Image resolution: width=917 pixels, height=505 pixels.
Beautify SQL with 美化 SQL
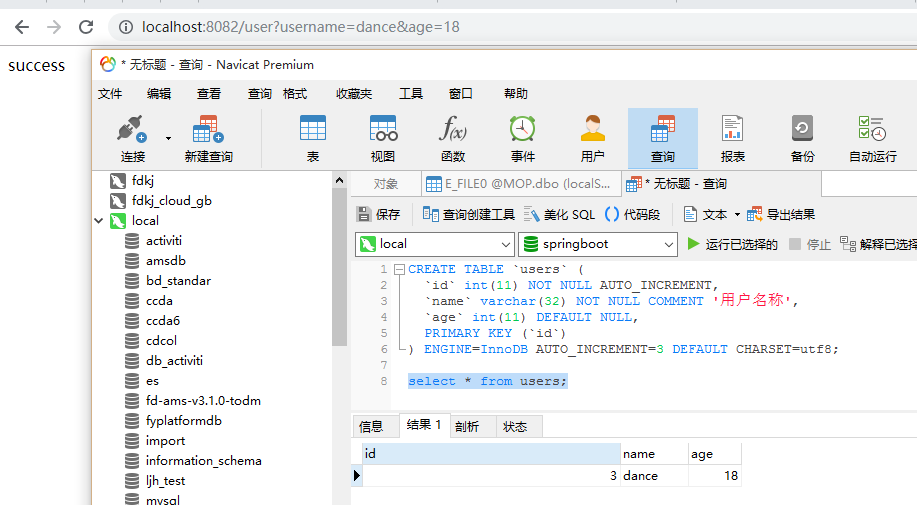coord(559,215)
